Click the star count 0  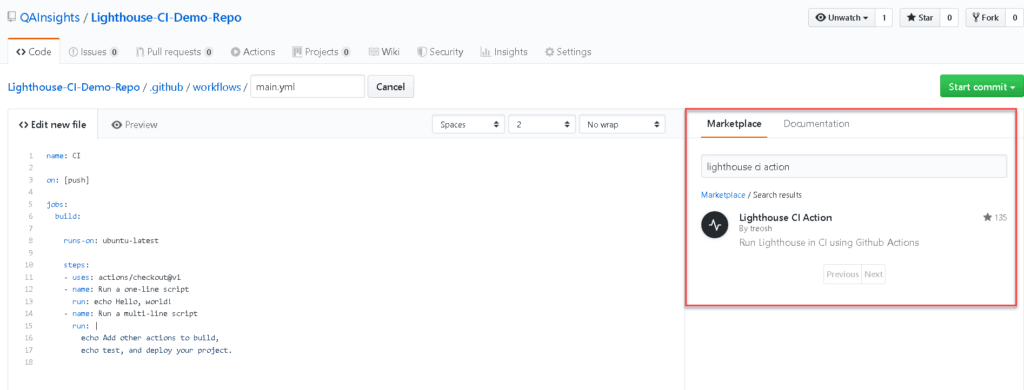pyautogui.click(x=949, y=18)
